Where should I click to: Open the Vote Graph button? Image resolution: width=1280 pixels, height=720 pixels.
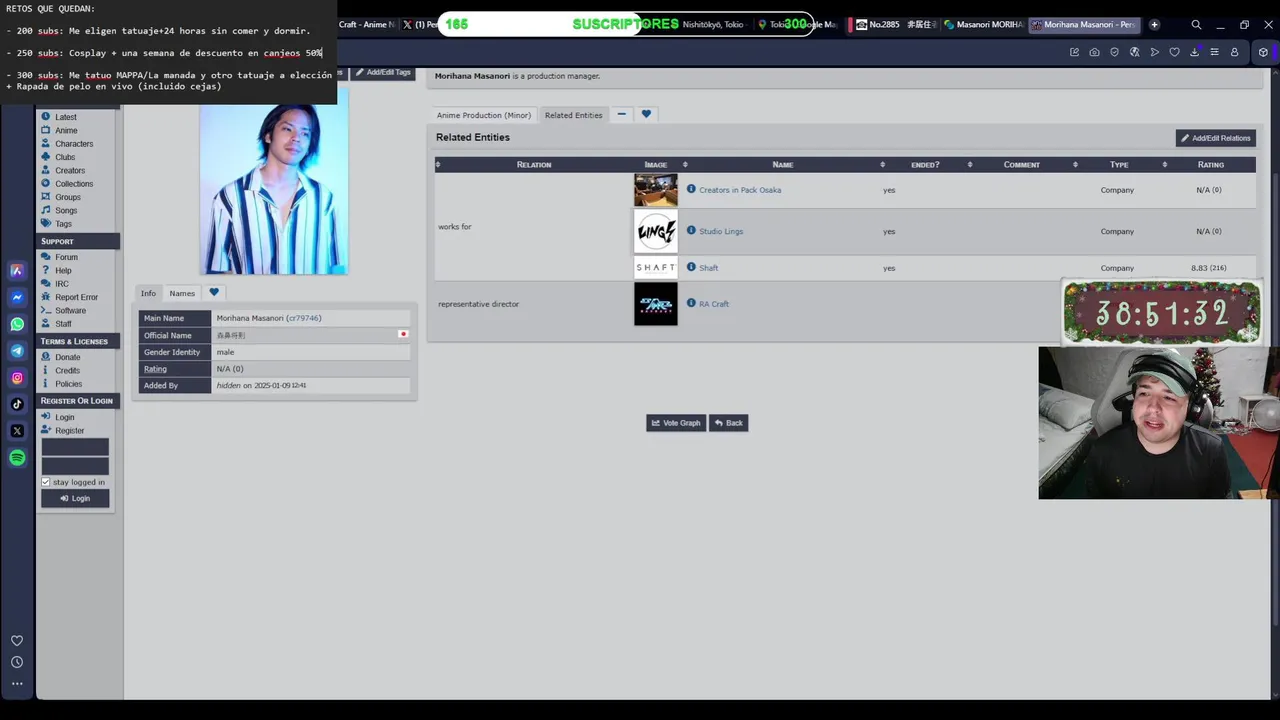[676, 423]
